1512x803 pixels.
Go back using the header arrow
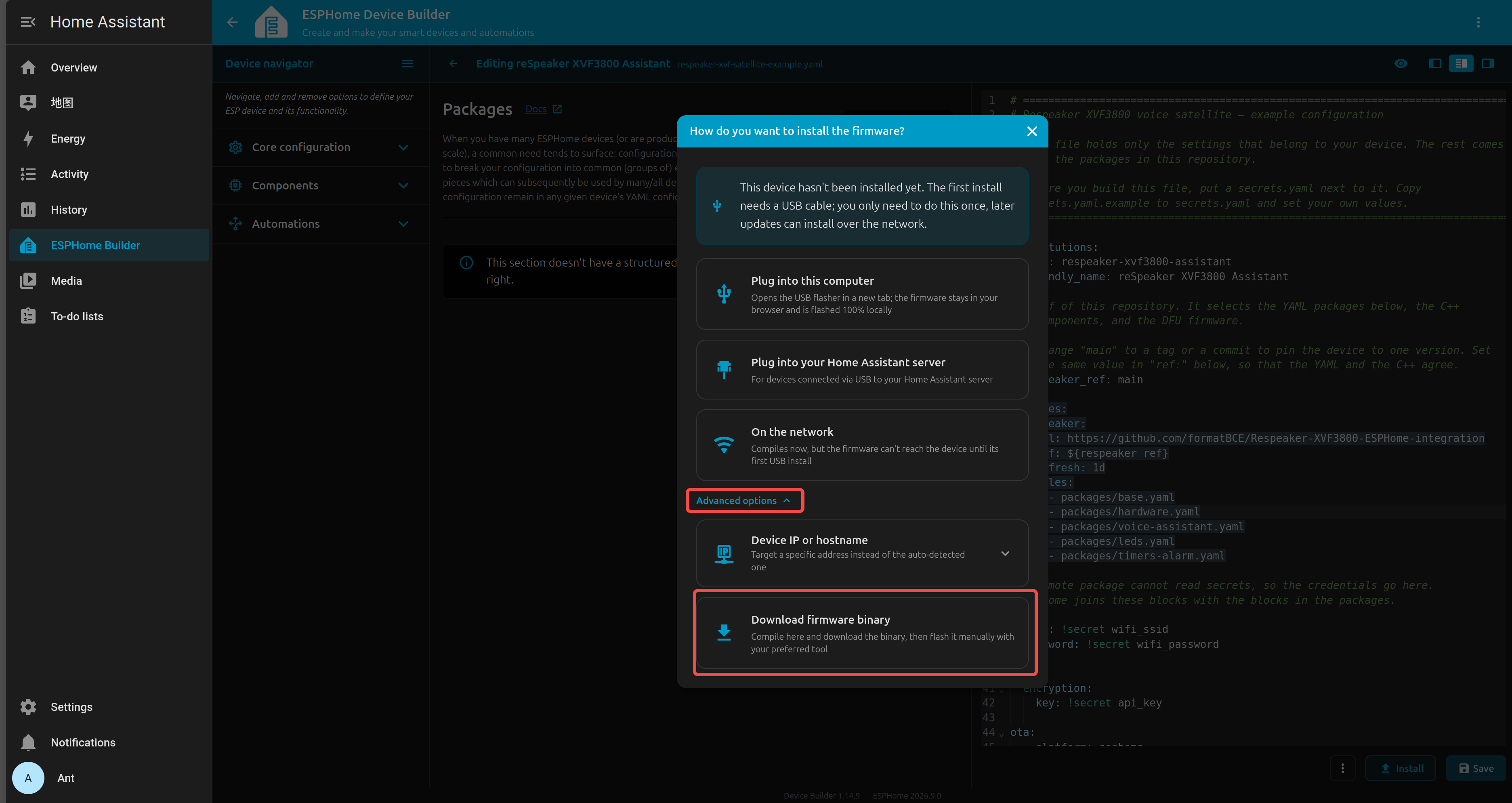pos(233,22)
